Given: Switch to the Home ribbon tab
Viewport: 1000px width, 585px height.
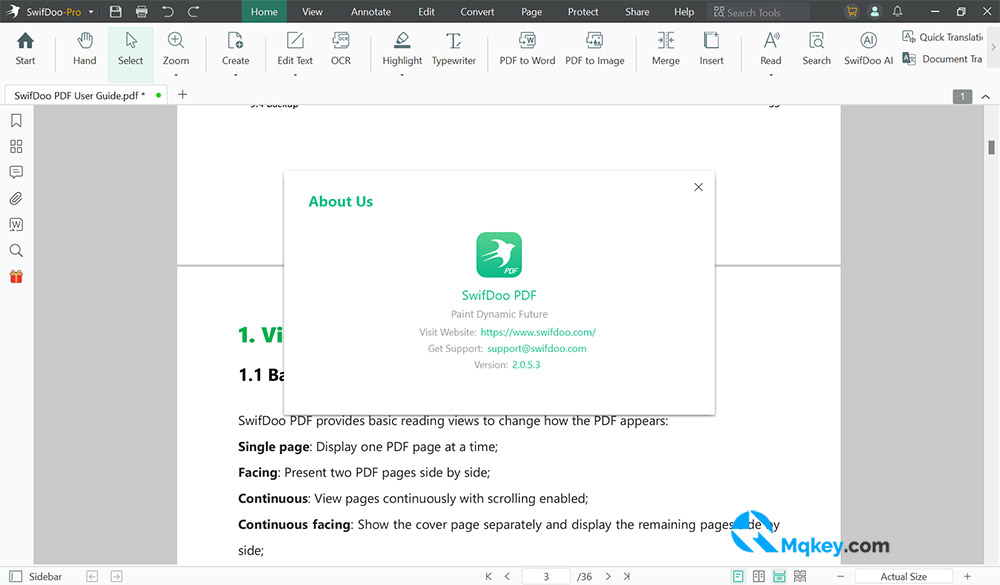Looking at the screenshot, I should (264, 11).
